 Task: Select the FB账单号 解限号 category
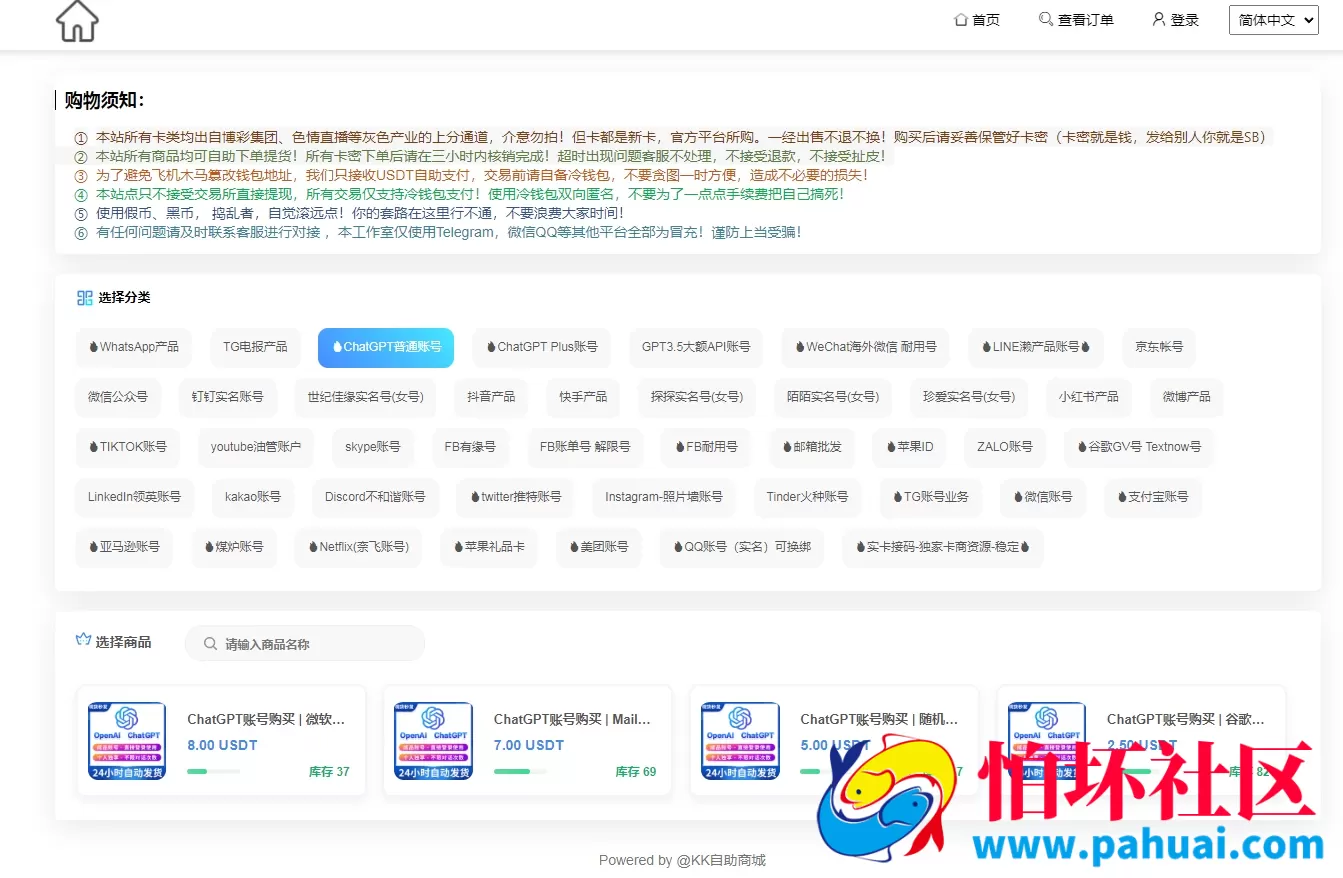(x=585, y=447)
